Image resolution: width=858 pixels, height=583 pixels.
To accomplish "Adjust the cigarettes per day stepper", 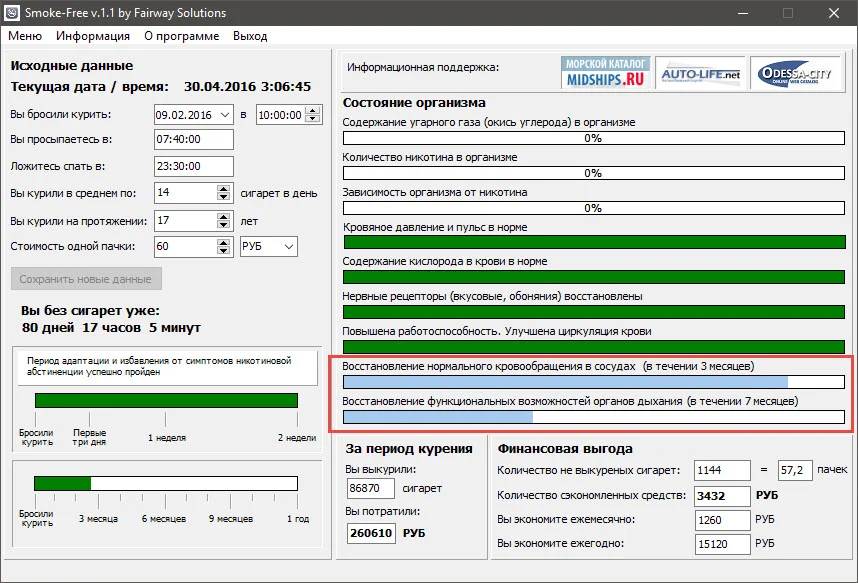I will (223, 193).
